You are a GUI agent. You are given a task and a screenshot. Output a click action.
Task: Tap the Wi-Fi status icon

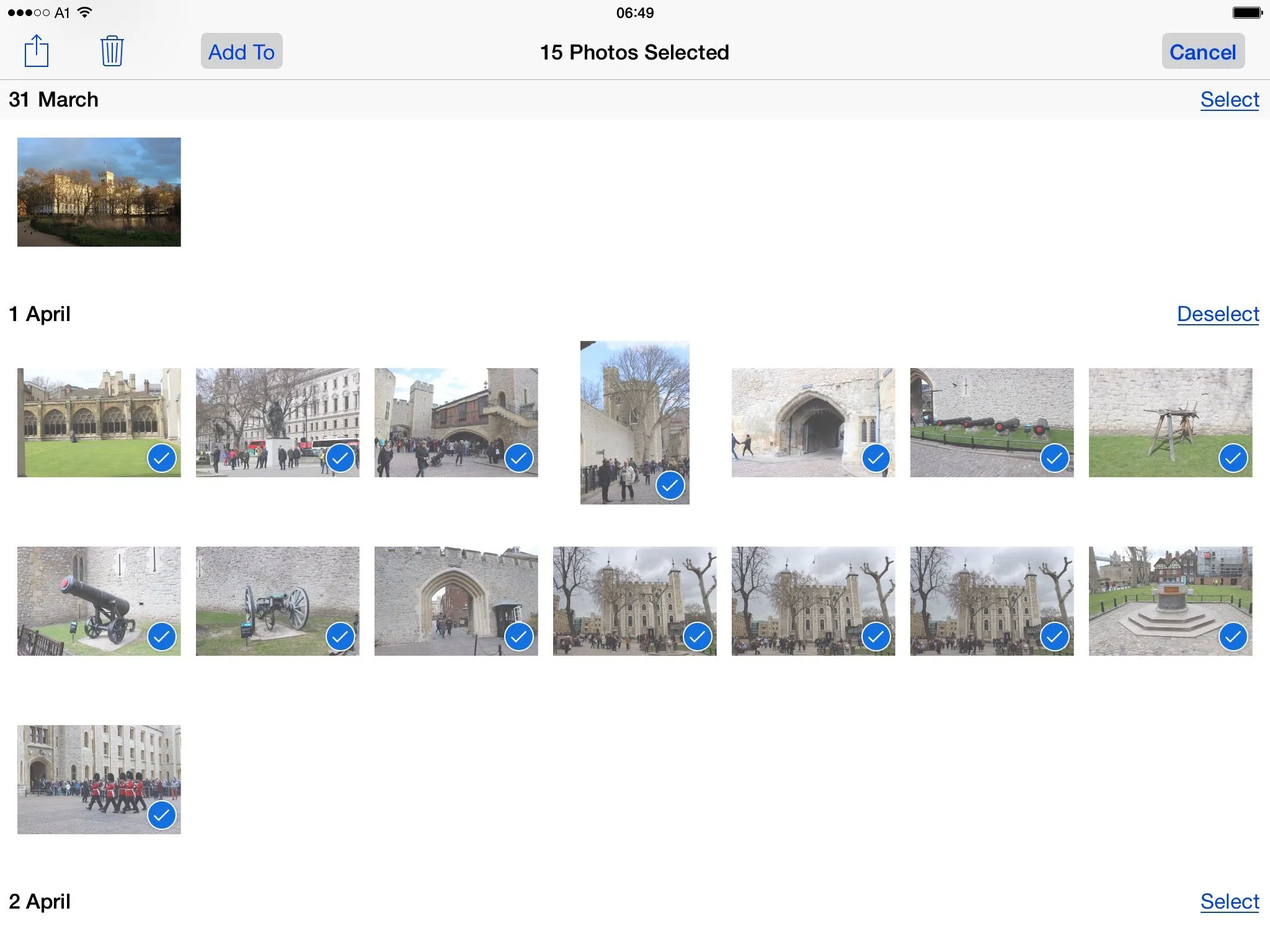pos(84,12)
